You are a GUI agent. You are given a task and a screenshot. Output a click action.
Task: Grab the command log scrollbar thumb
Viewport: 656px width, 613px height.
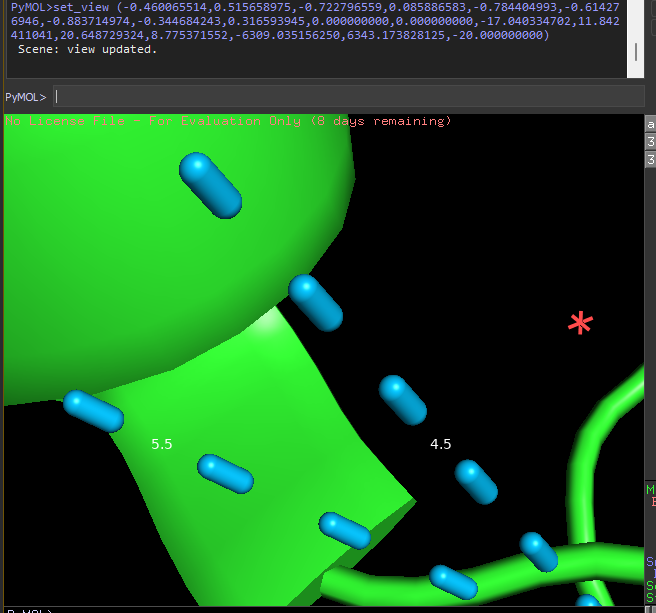pyautogui.click(x=636, y=52)
